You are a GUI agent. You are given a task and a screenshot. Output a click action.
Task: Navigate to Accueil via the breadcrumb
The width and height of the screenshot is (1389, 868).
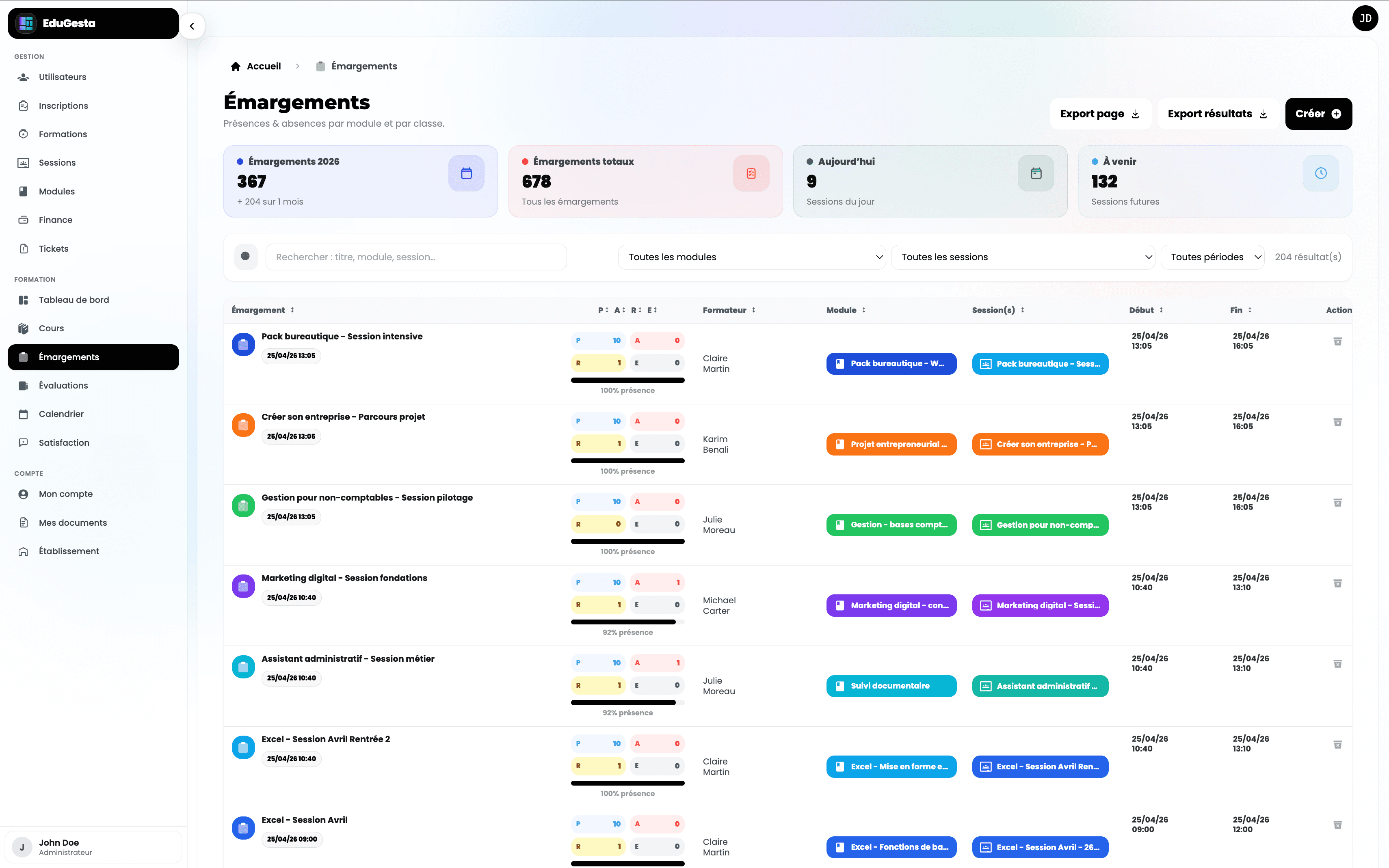click(264, 66)
